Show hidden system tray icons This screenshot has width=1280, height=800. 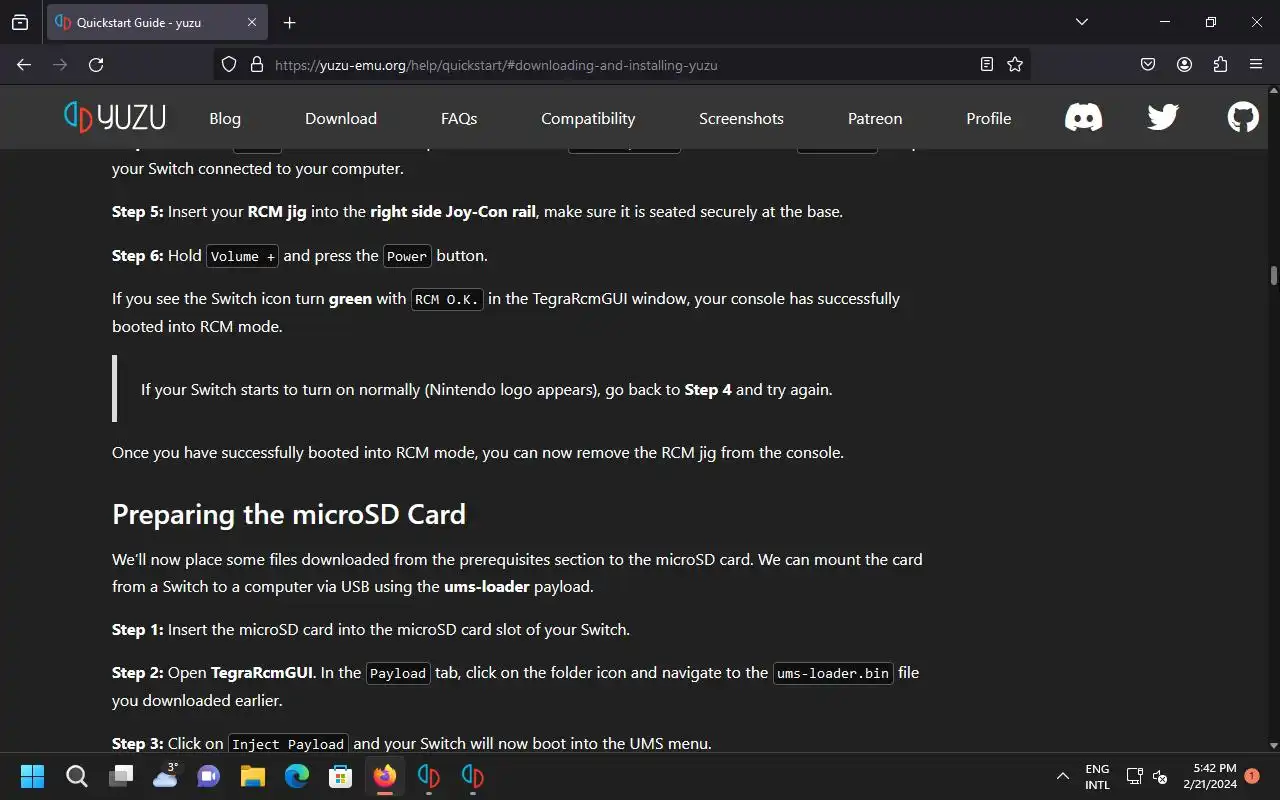(1062, 776)
